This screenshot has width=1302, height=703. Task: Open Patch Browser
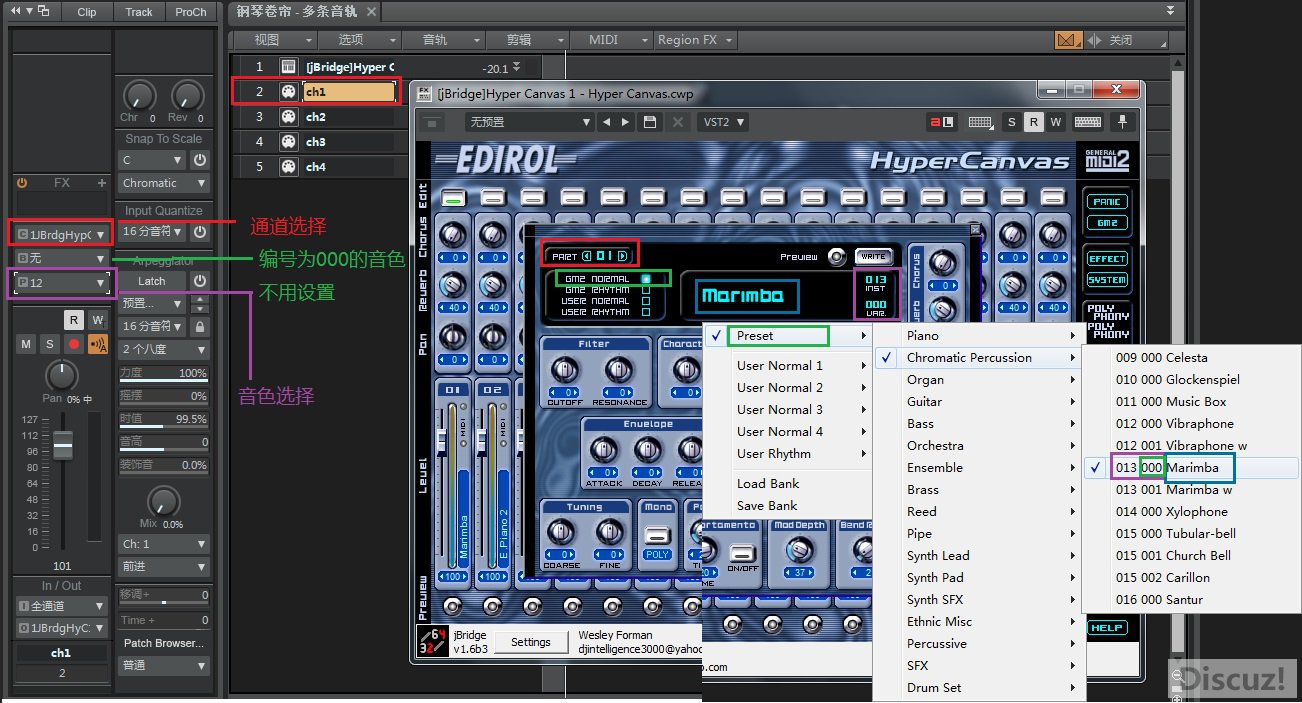(x=164, y=643)
